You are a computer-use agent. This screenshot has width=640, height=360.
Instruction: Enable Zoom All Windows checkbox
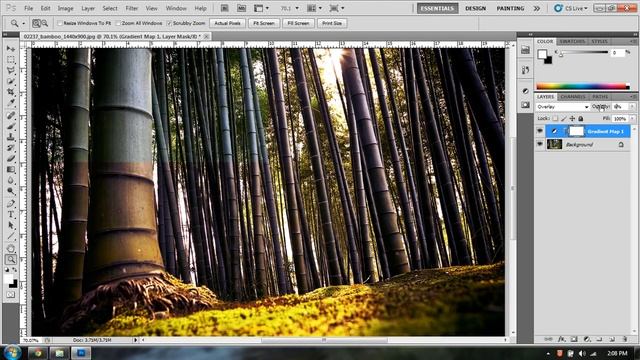(x=119, y=23)
